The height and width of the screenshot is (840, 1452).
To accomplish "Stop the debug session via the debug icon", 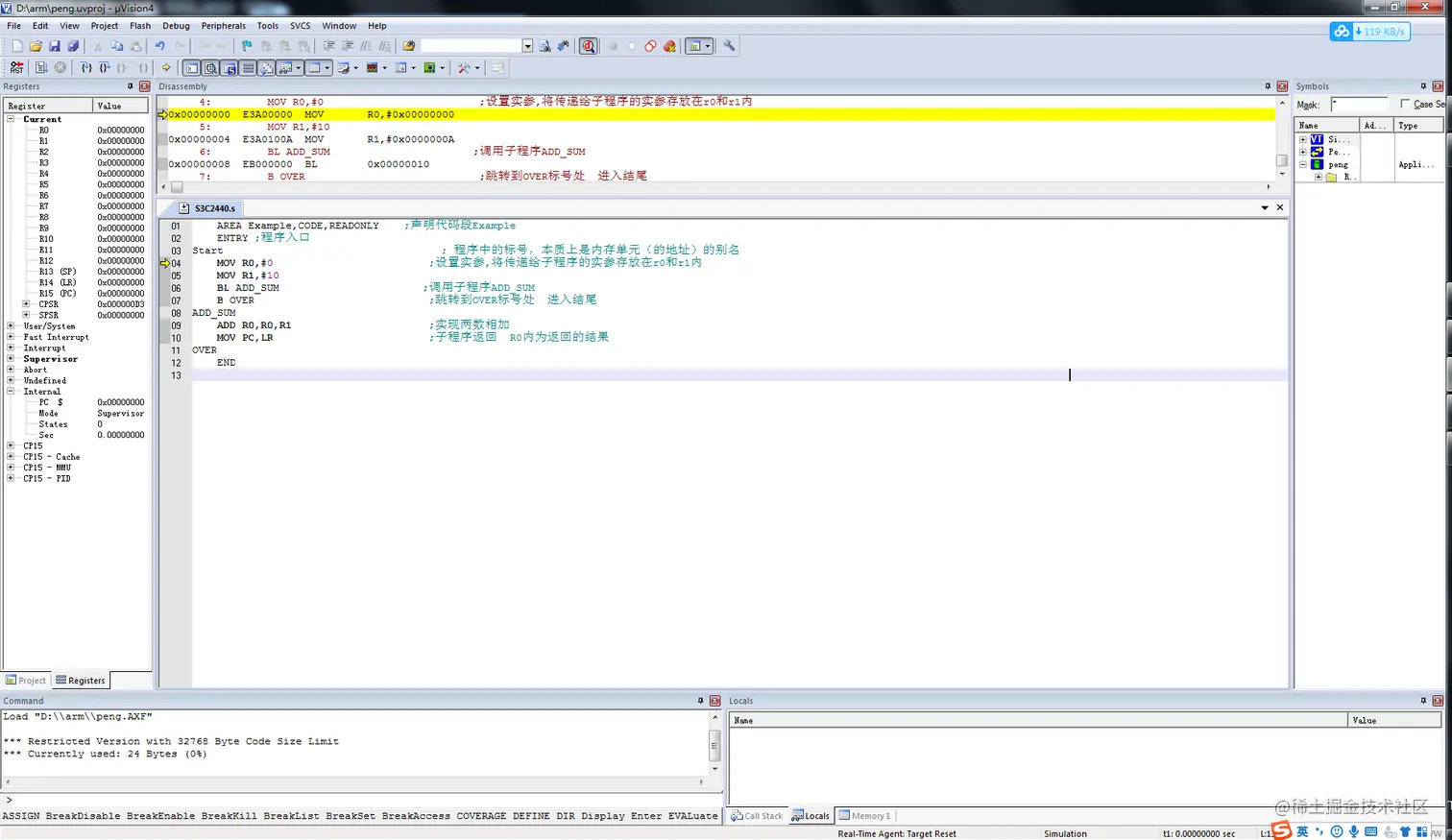I will (588, 45).
